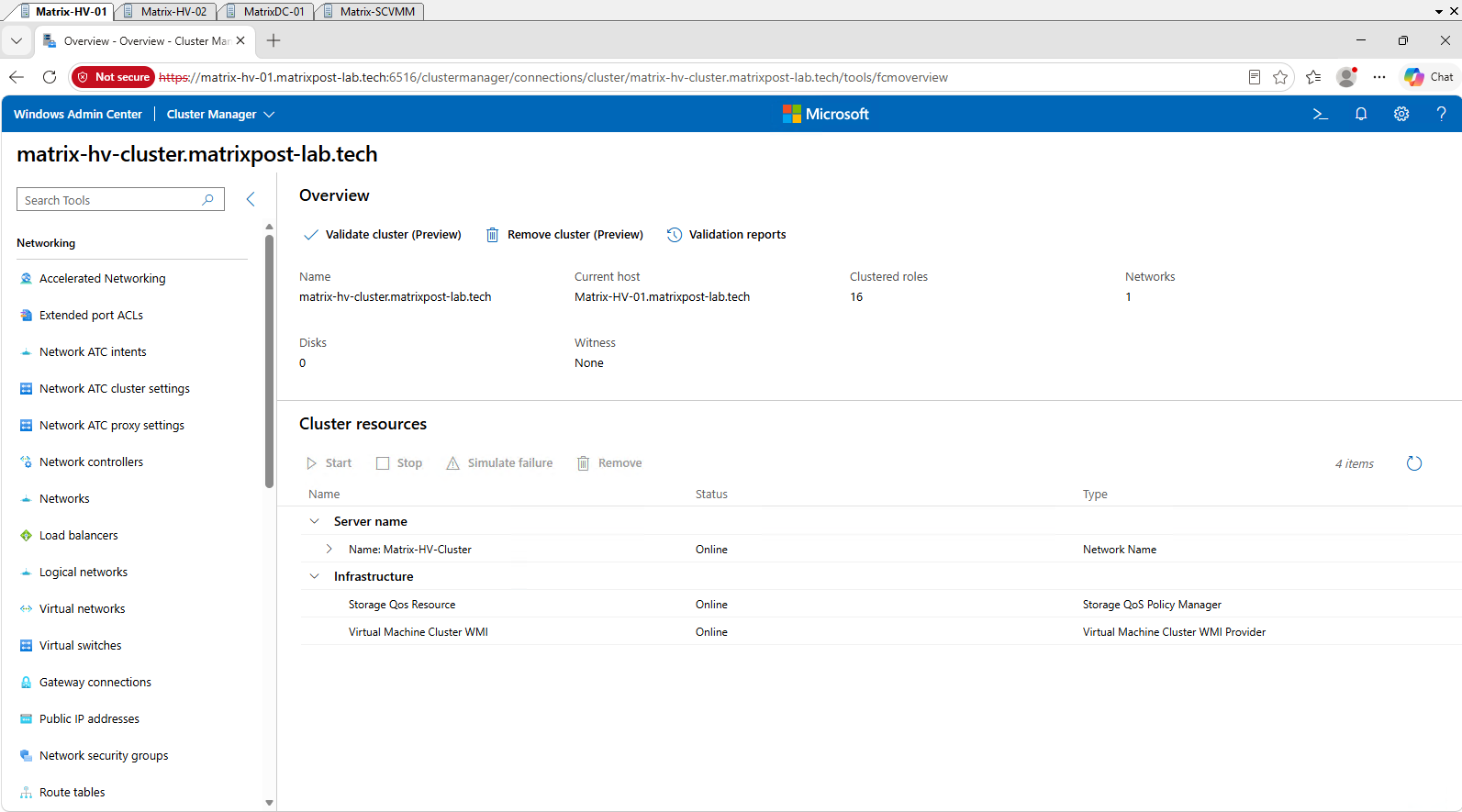Switch to the Matrix-SCVMM tab
Image resolution: width=1462 pixels, height=812 pixels.
[x=369, y=11]
